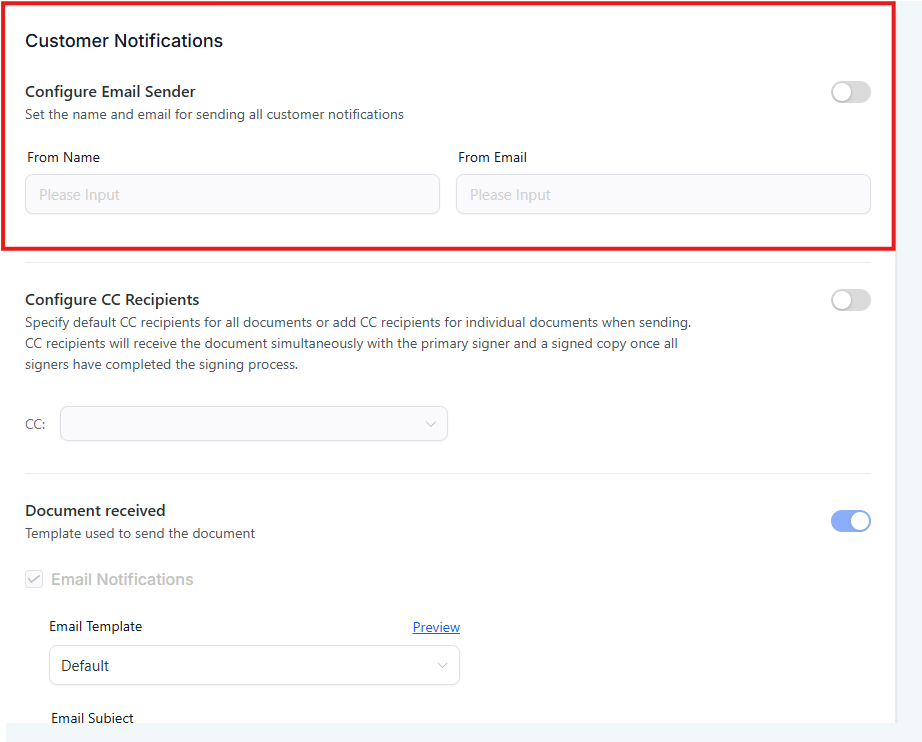The image size is (922, 742).
Task: Click the Email Template dropdown chevron icon
Action: 443,665
